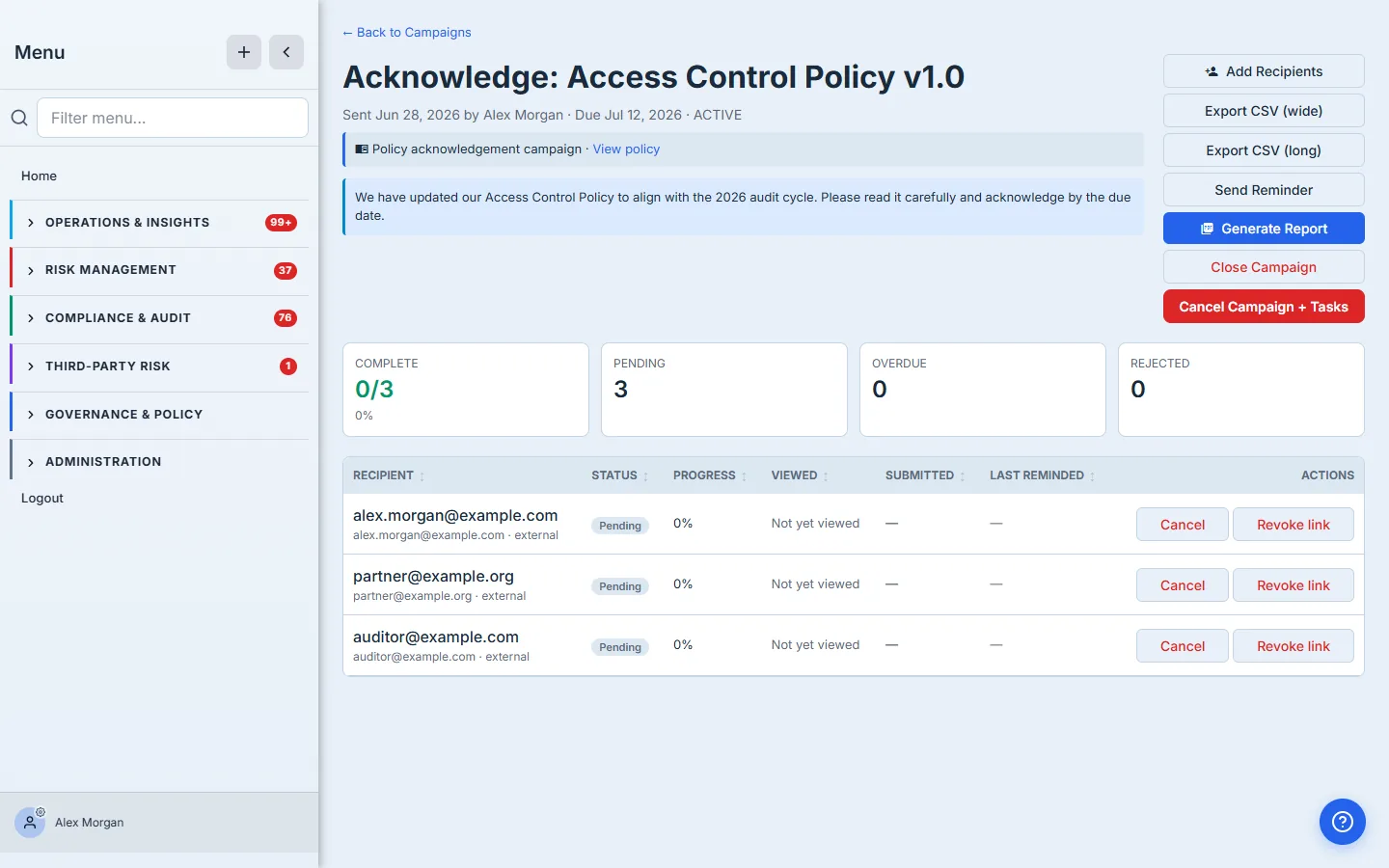1389x868 pixels.
Task: Click Generate Report button
Action: click(1264, 229)
